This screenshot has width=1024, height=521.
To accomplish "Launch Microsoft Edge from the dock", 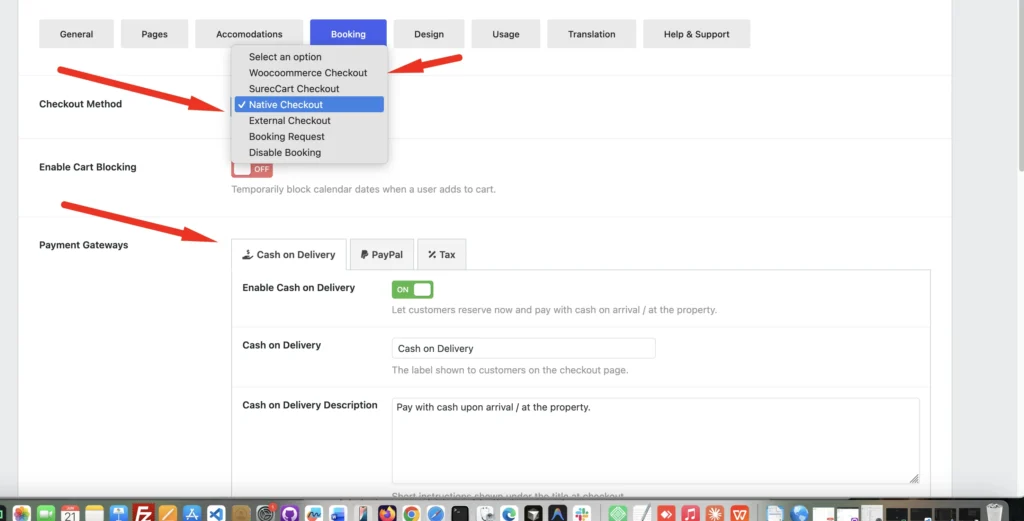I will coord(509,513).
